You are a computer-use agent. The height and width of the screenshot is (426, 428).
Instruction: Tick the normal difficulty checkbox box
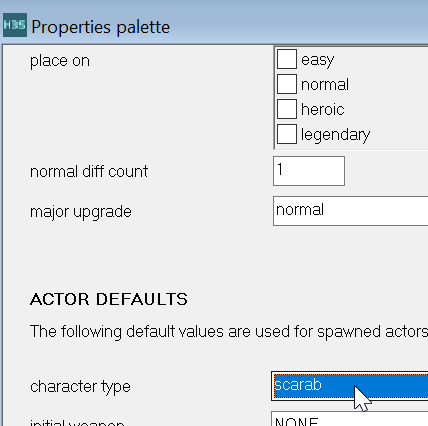point(287,84)
